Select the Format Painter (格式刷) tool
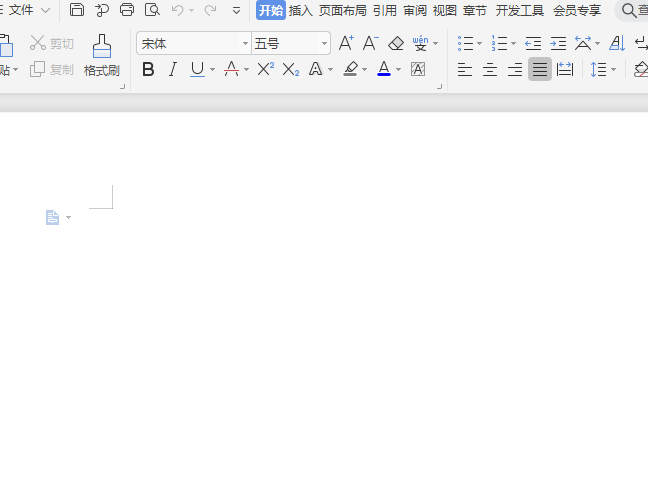 [x=101, y=55]
